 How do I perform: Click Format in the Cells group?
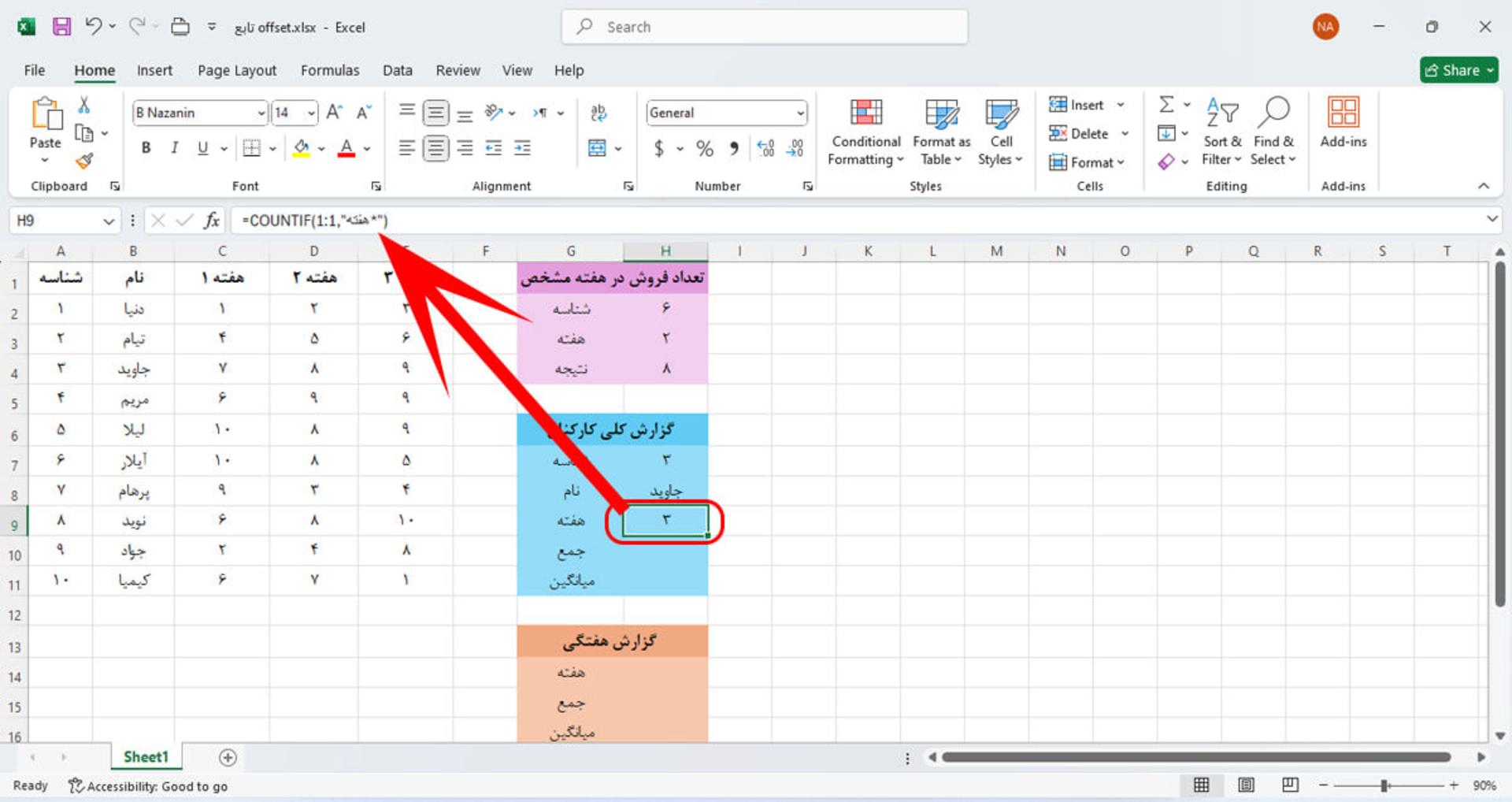click(x=1087, y=162)
